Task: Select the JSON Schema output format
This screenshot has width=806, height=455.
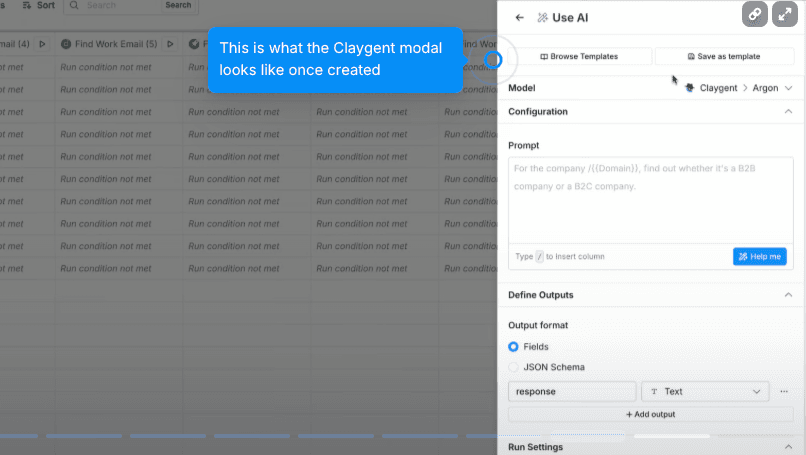Action: tap(514, 367)
